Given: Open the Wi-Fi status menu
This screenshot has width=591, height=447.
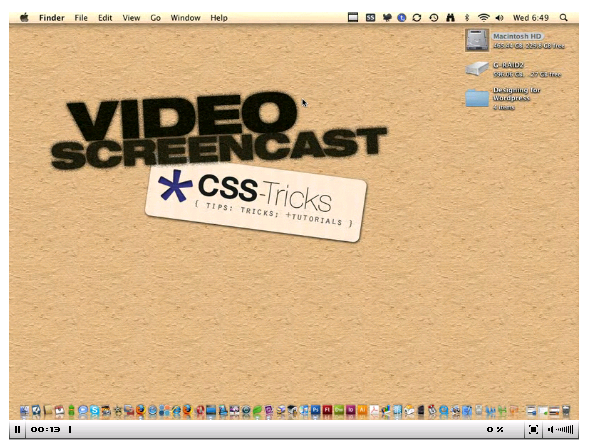Looking at the screenshot, I should tap(484, 18).
